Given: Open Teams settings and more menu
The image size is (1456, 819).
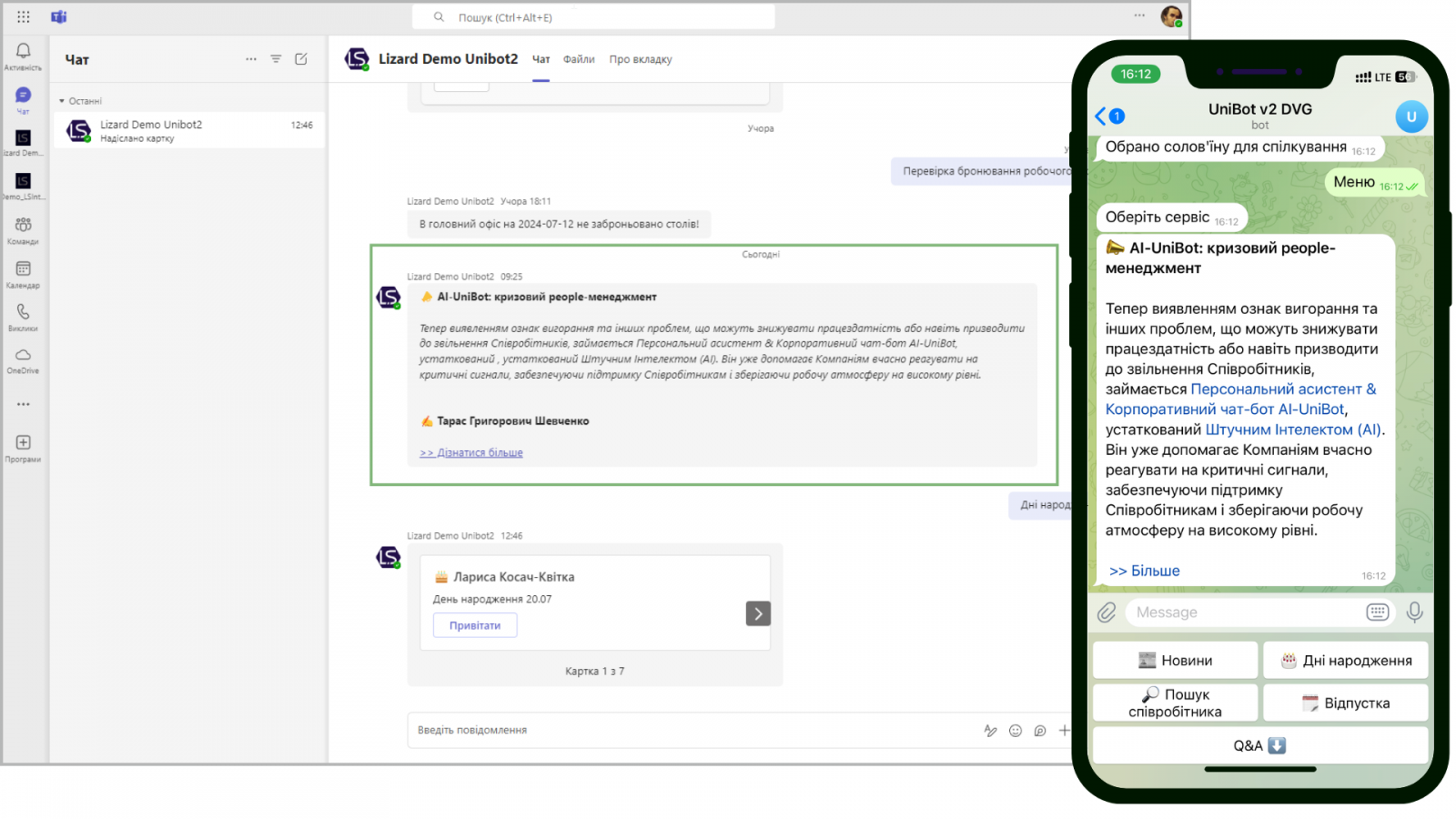Looking at the screenshot, I should coord(1139,15).
